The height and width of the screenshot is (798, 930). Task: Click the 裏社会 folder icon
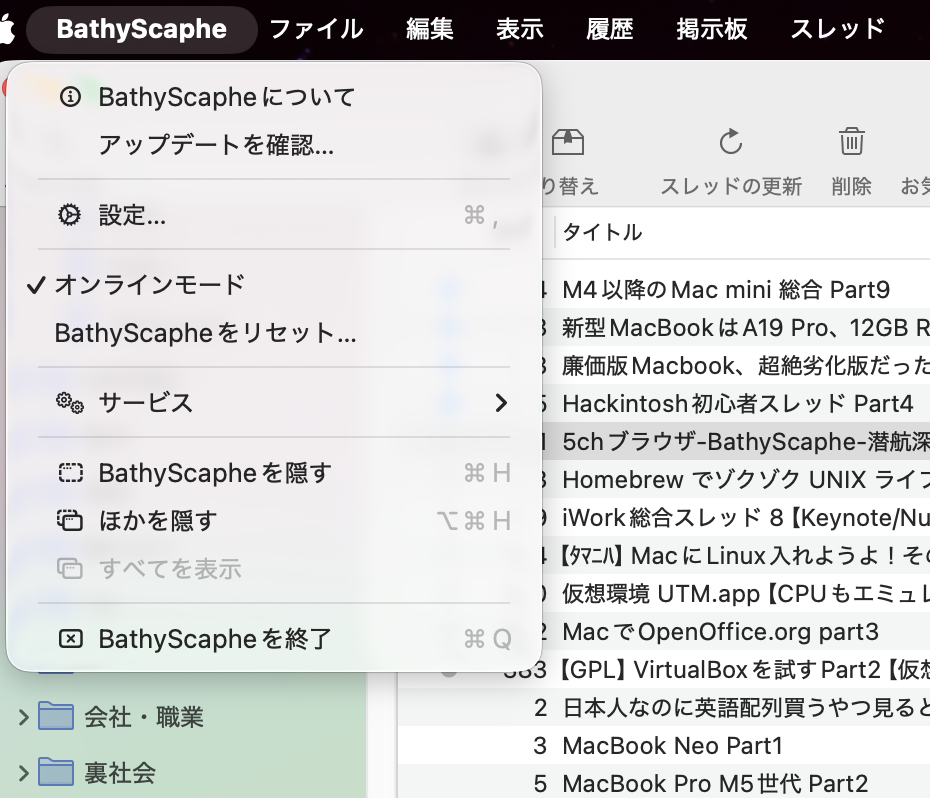point(56,772)
